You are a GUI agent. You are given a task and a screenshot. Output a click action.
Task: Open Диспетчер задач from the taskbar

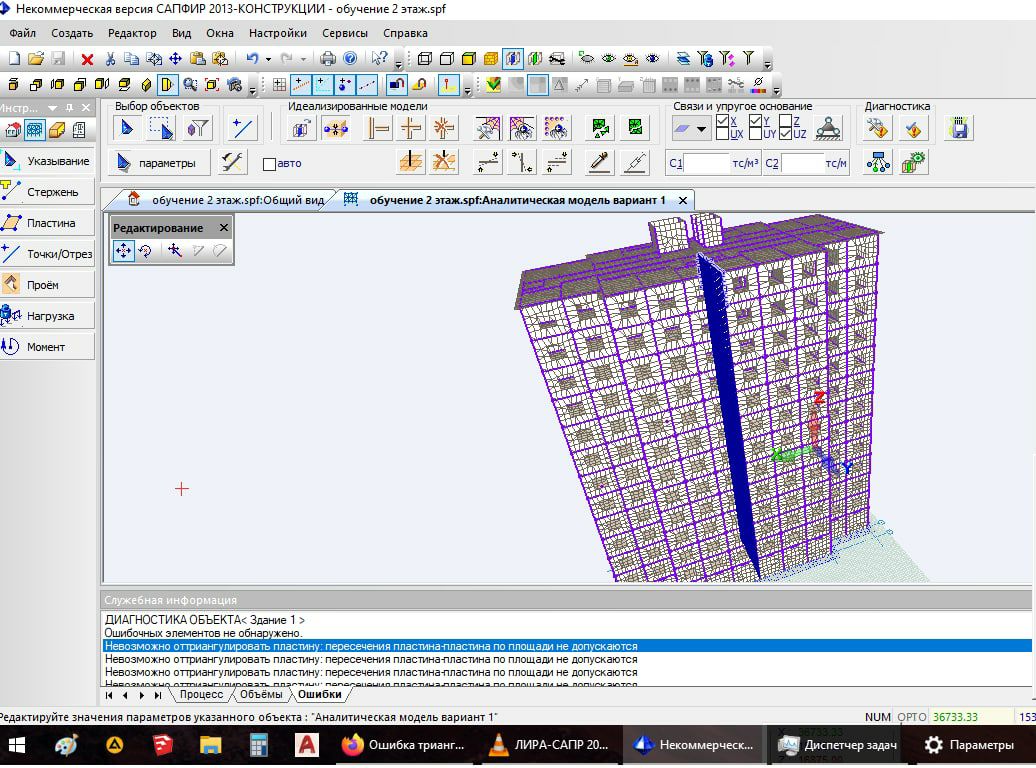[x=836, y=746]
